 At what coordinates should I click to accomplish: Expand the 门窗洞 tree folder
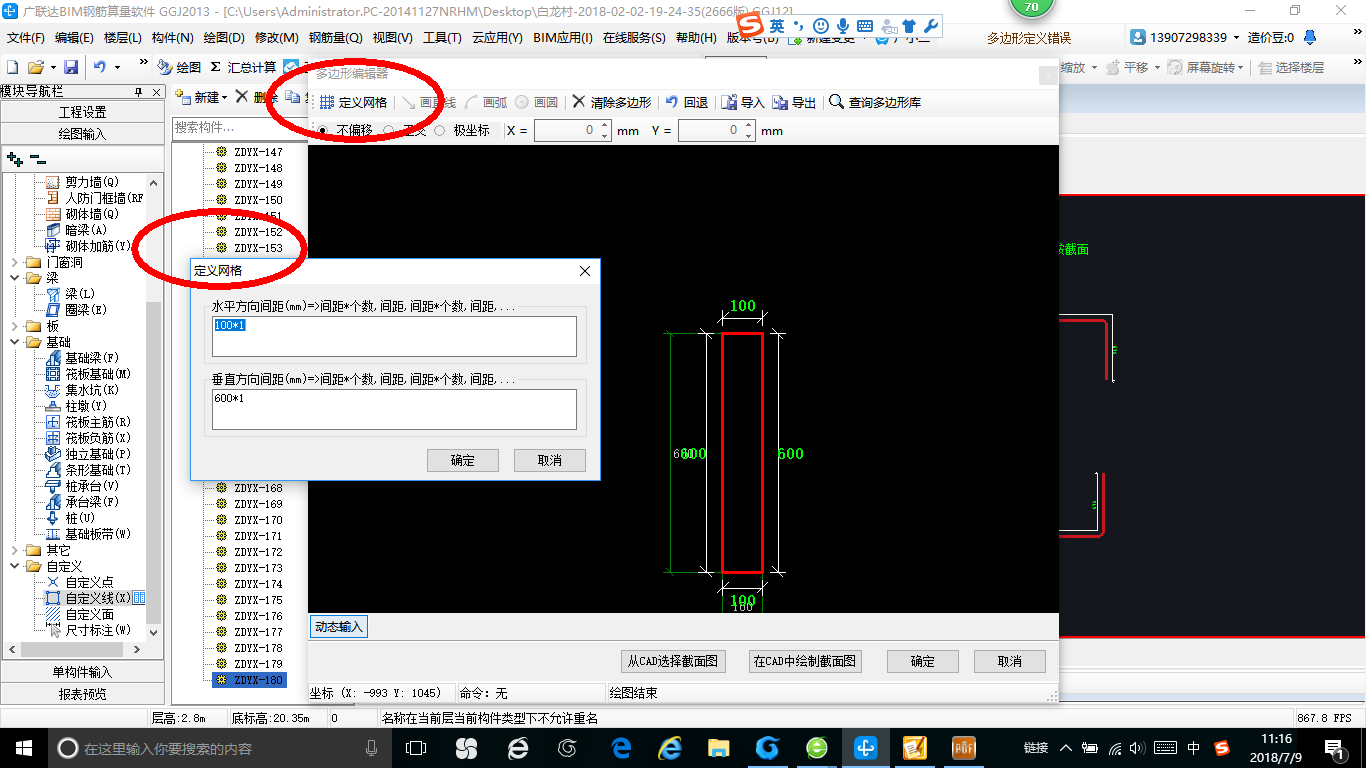14,262
